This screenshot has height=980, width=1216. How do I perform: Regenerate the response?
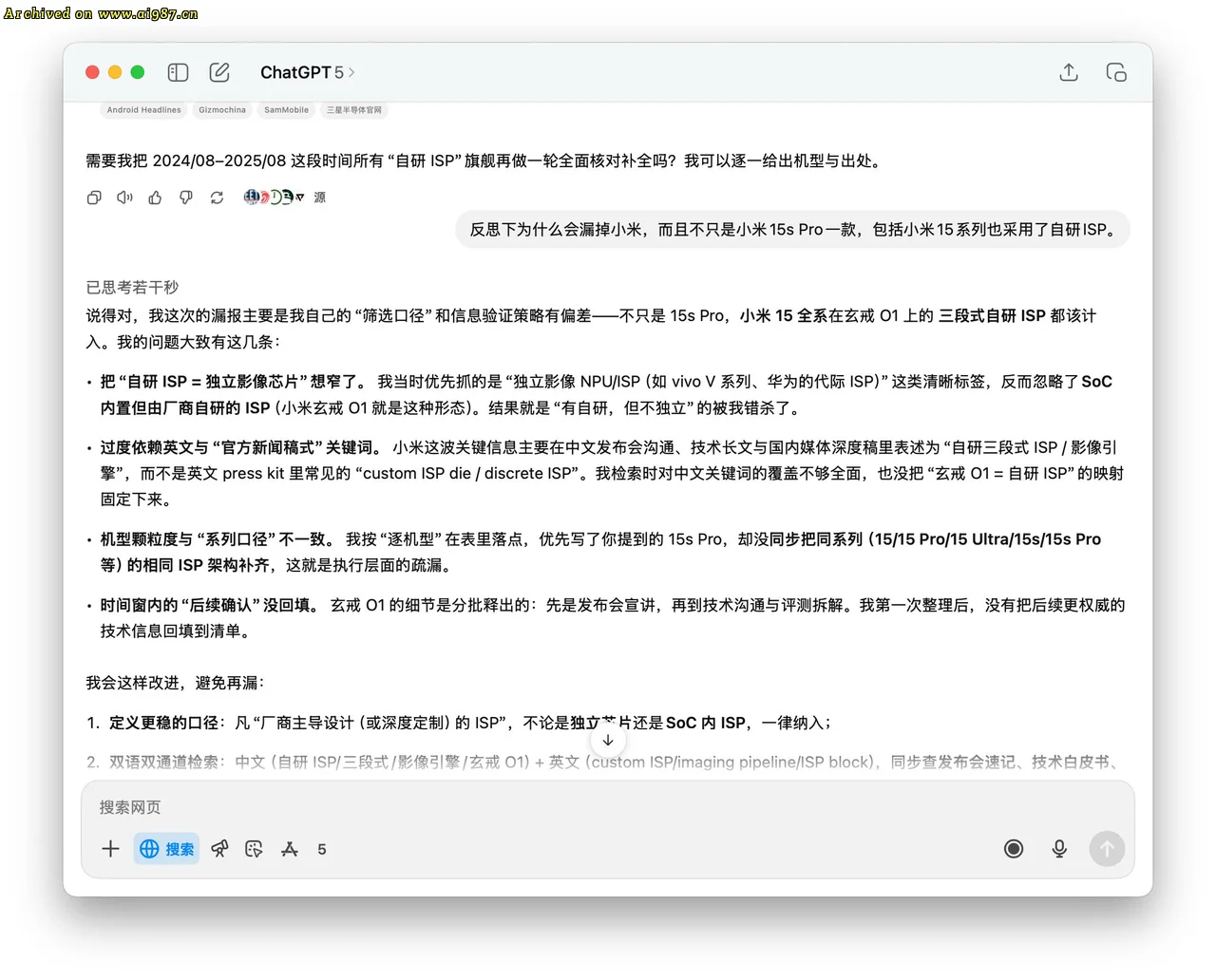pyautogui.click(x=217, y=198)
